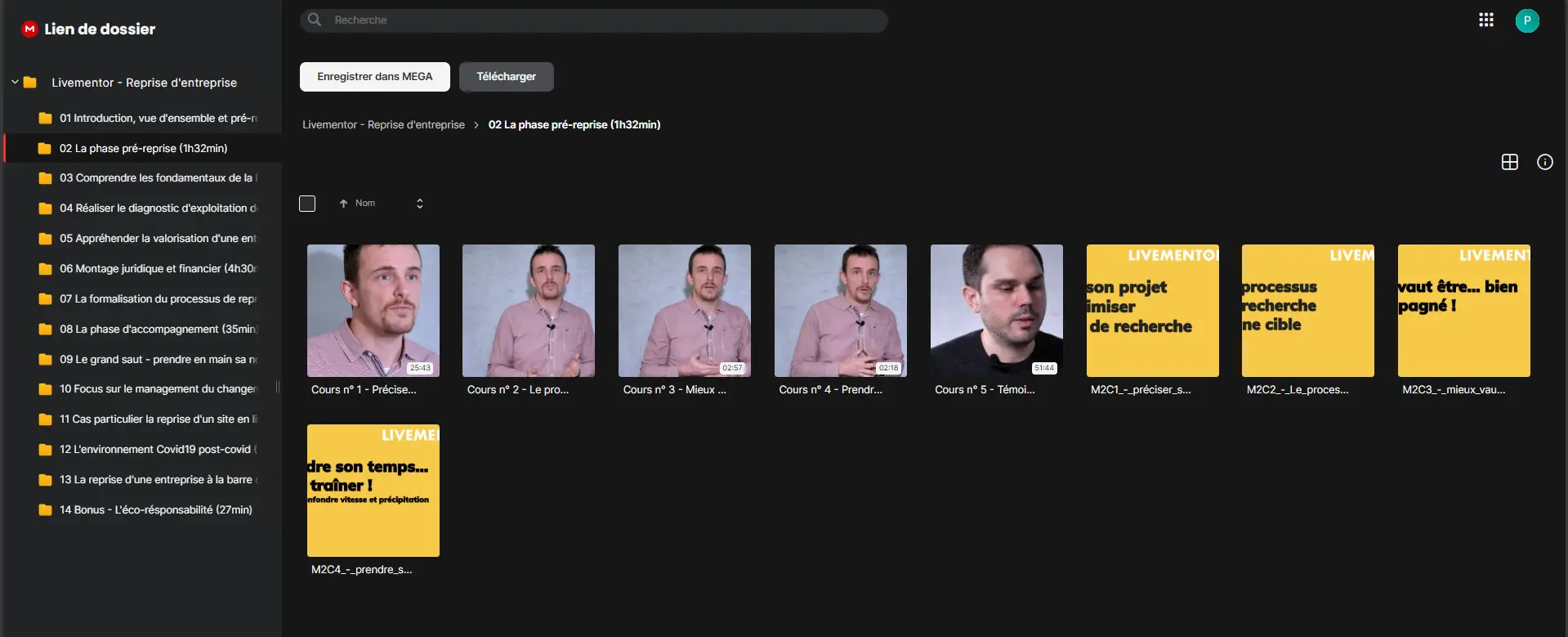The width and height of the screenshot is (1568, 637).
Task: Toggle ascending sort arrow beside Nom
Action: [344, 204]
